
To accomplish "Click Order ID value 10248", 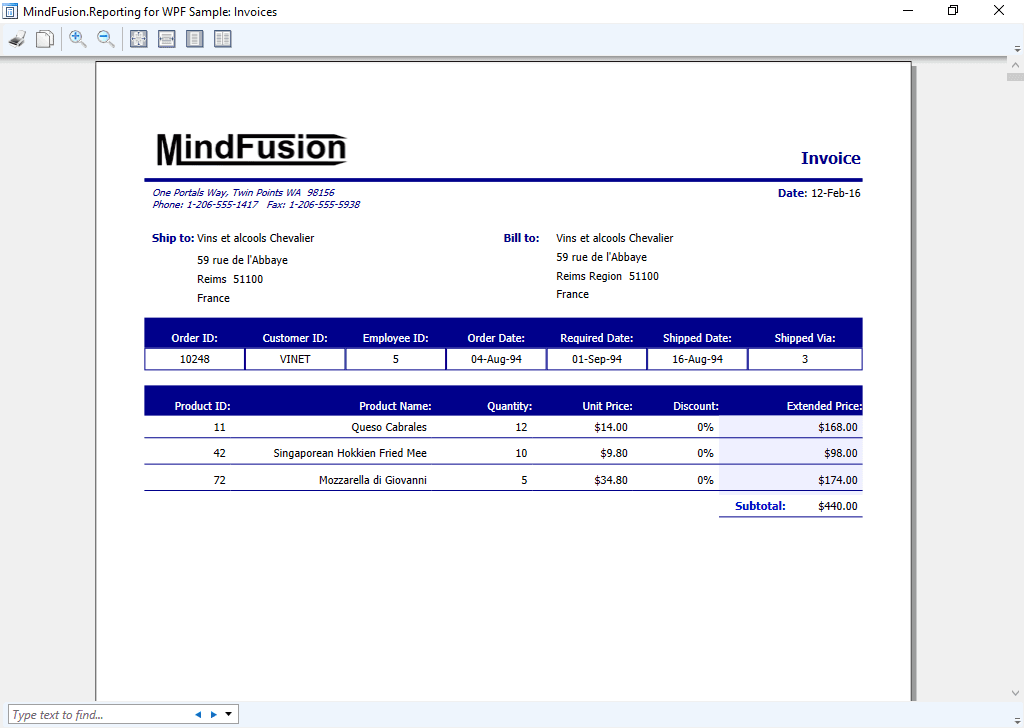I will [x=195, y=359].
